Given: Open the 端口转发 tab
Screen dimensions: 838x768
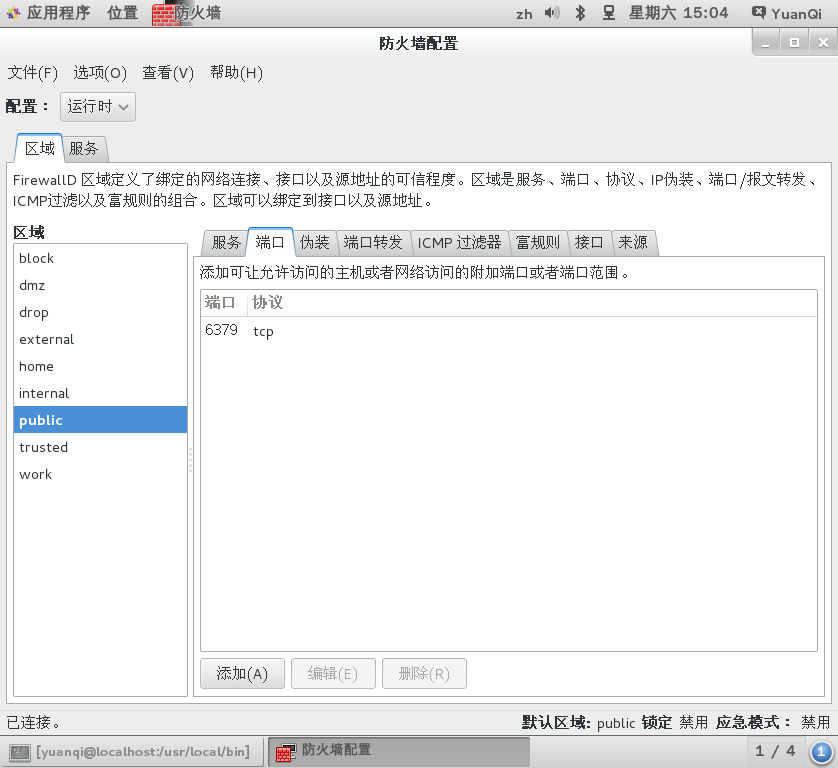Looking at the screenshot, I should pyautogui.click(x=373, y=243).
